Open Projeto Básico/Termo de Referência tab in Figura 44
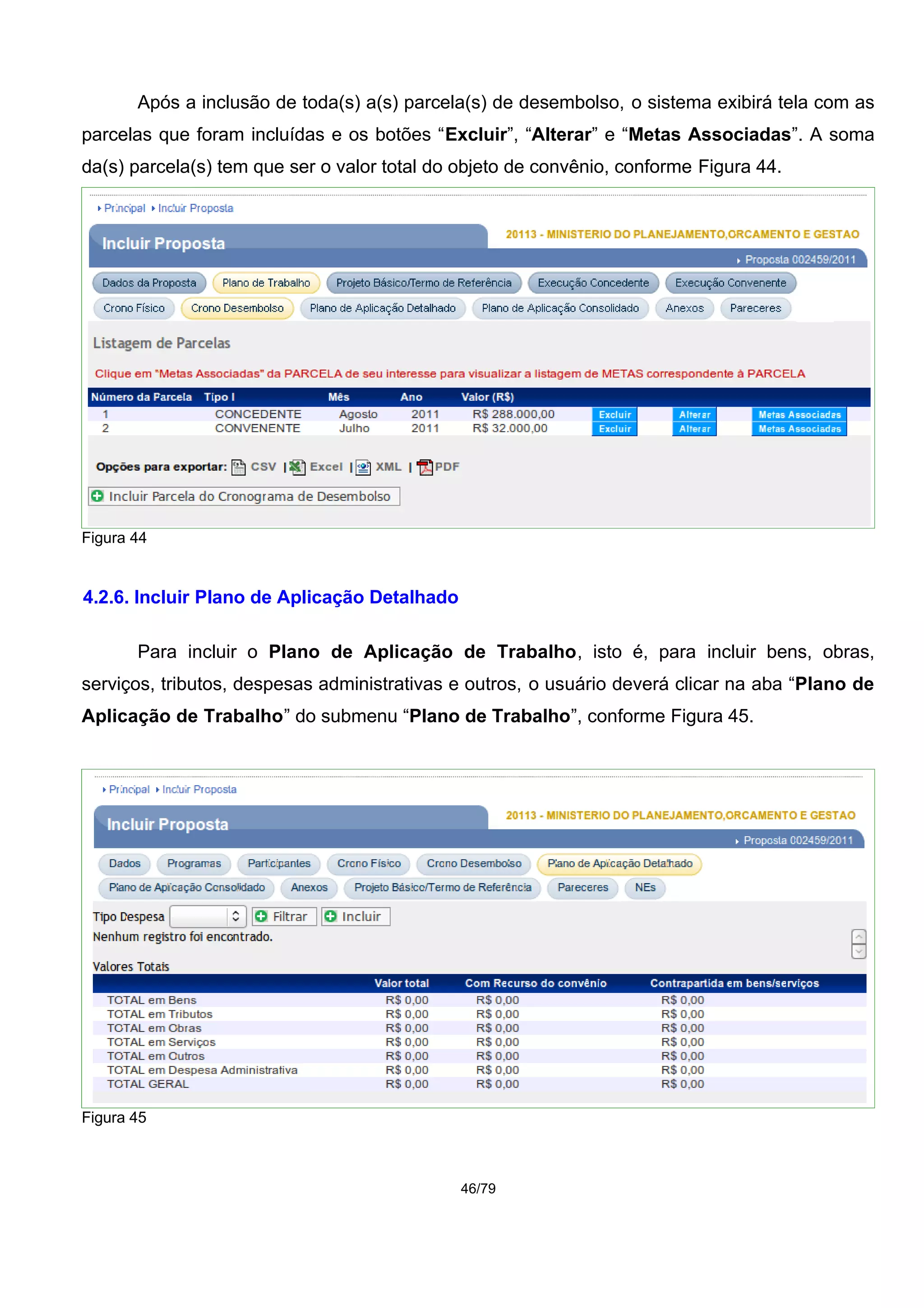 (x=424, y=283)
